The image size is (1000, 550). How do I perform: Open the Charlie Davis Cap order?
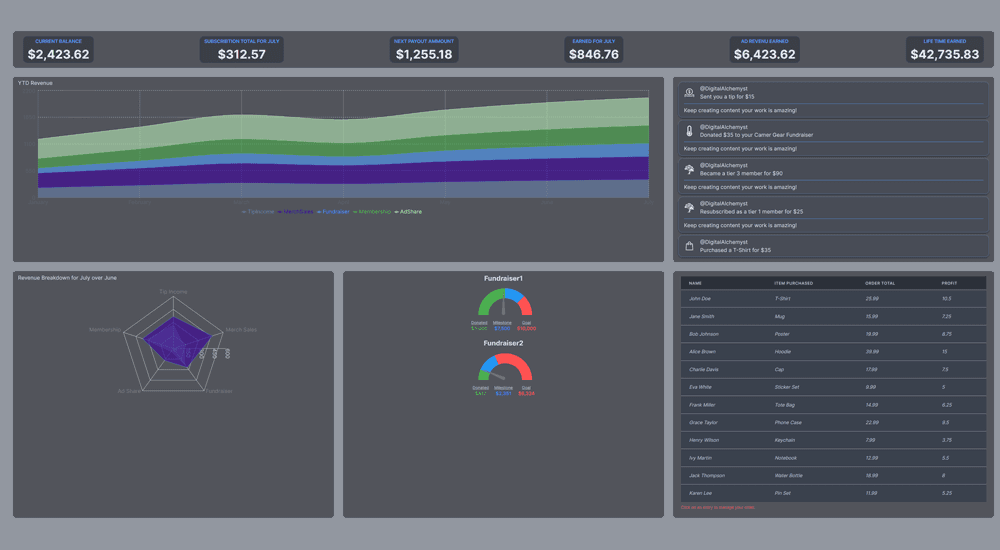(833, 369)
